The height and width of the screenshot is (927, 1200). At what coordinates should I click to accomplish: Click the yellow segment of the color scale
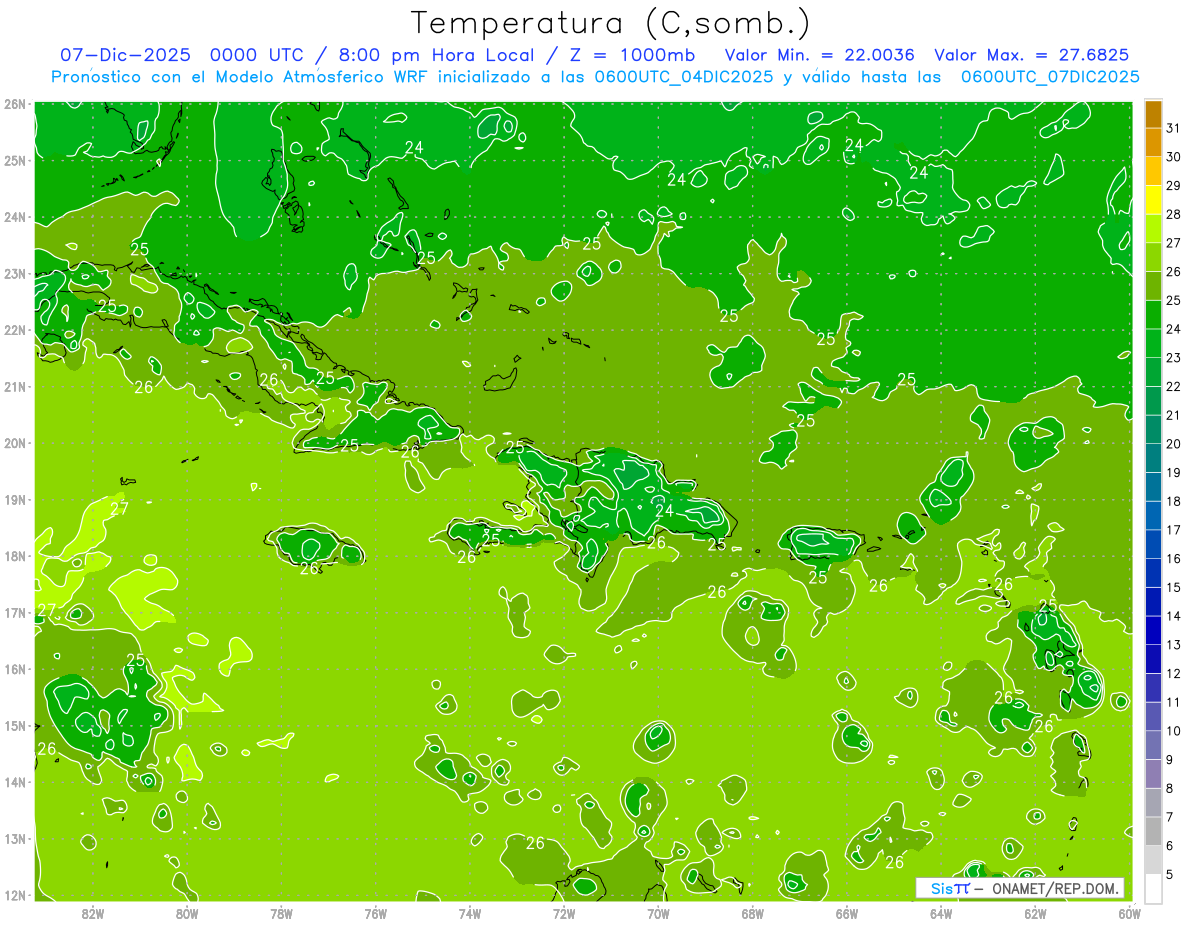click(x=1153, y=200)
